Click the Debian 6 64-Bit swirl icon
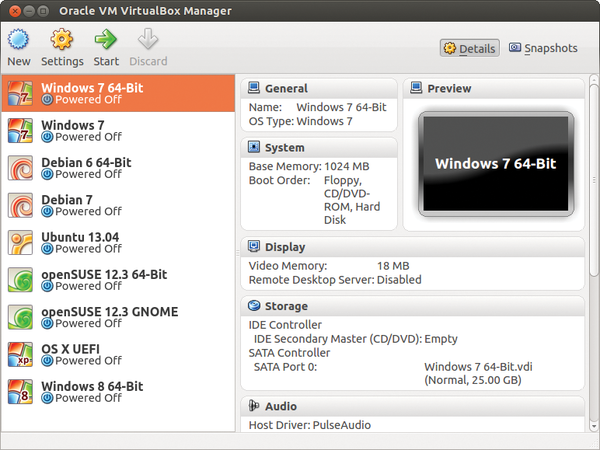This screenshot has width=600, height=450. pos(20,168)
